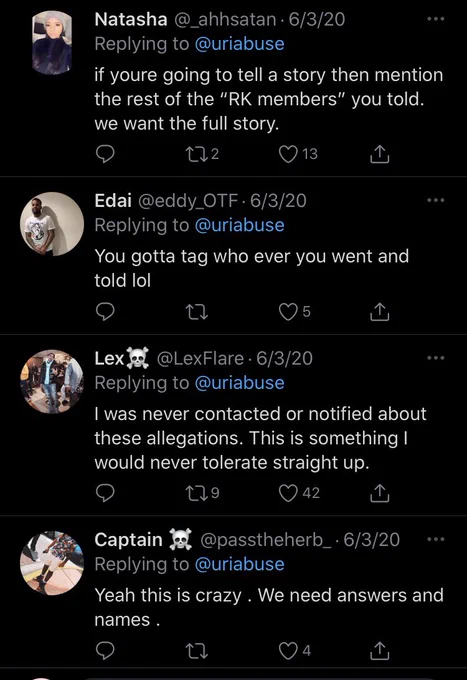Open Lex's profile from avatar
Screen dimensions: 467x680
tap(52, 382)
